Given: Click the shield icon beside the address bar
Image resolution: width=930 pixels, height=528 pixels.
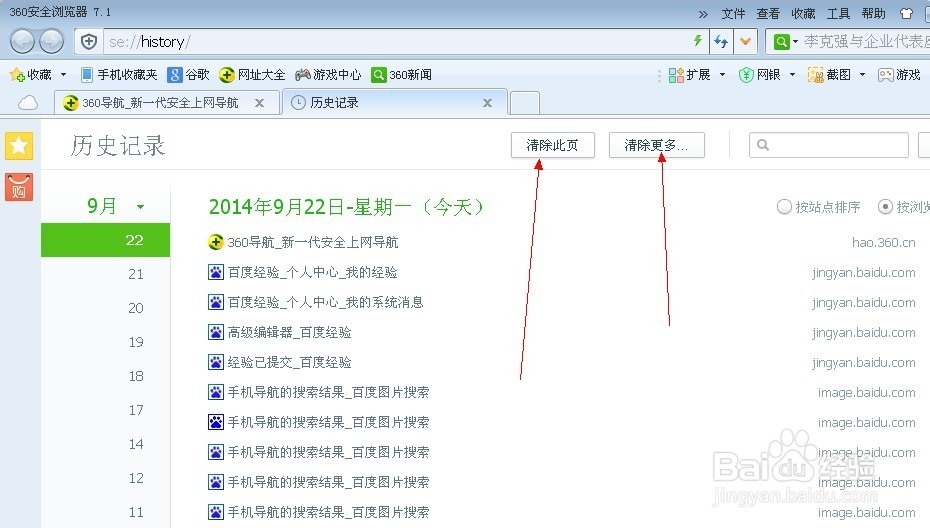Looking at the screenshot, I should [x=89, y=42].
